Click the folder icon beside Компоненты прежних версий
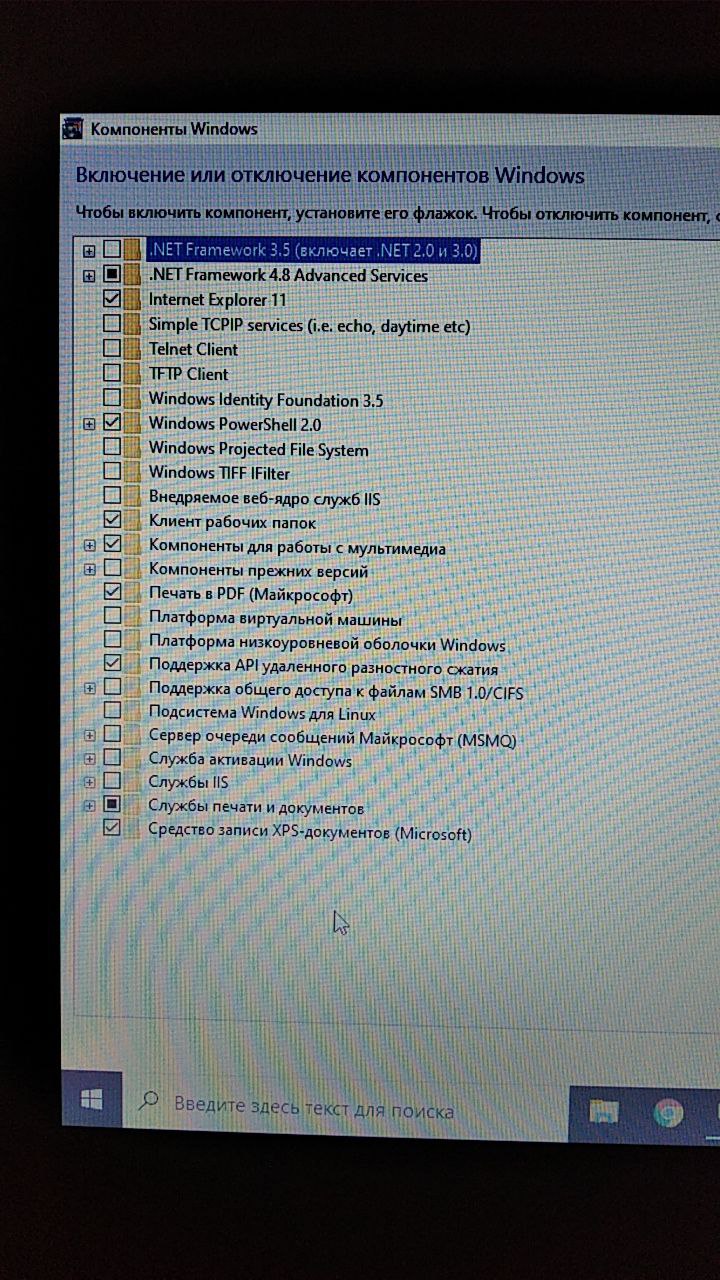 pyautogui.click(x=133, y=570)
